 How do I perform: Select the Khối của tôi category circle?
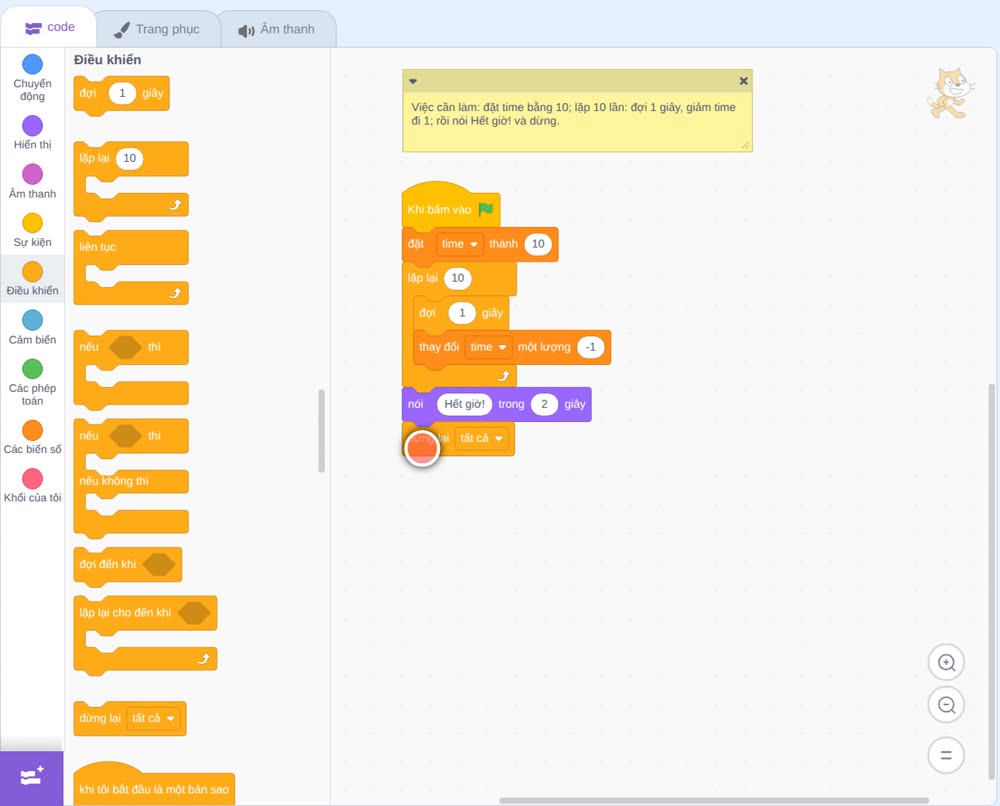point(33,478)
